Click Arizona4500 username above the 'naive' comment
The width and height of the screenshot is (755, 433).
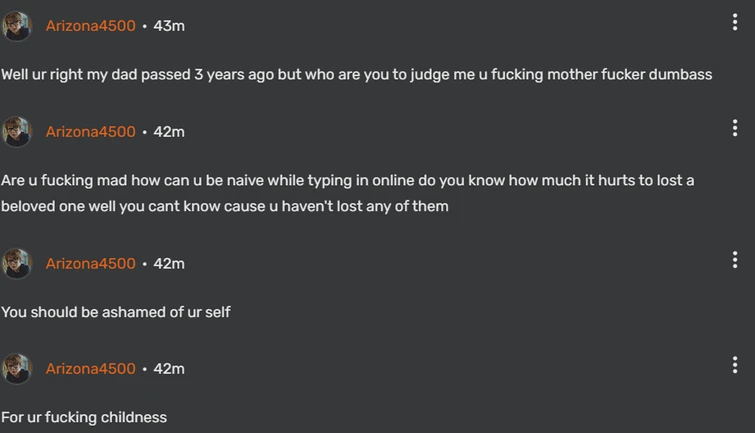point(90,132)
